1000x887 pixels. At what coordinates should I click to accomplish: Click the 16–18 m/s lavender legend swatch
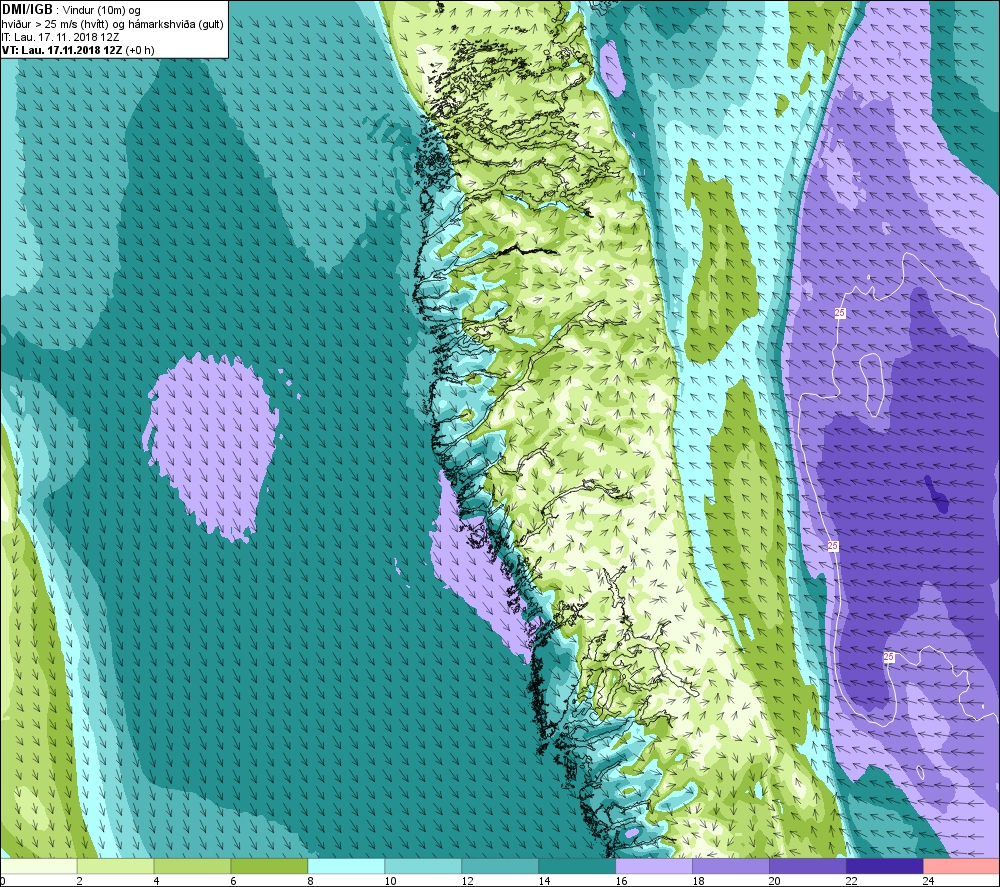point(654,866)
